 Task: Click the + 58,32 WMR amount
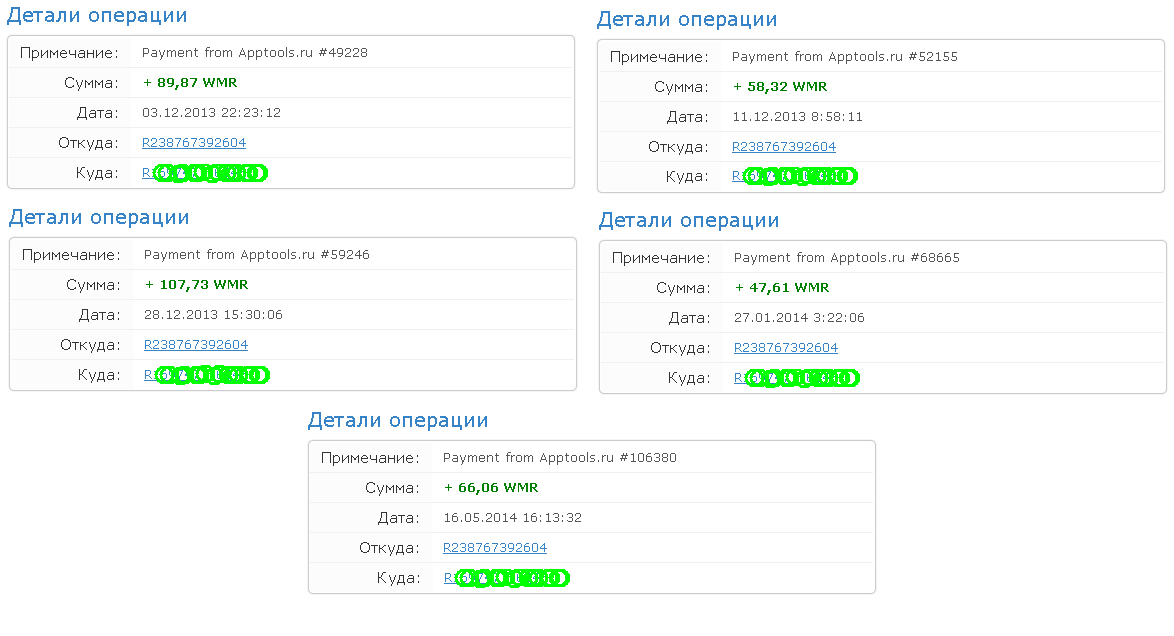coord(780,87)
